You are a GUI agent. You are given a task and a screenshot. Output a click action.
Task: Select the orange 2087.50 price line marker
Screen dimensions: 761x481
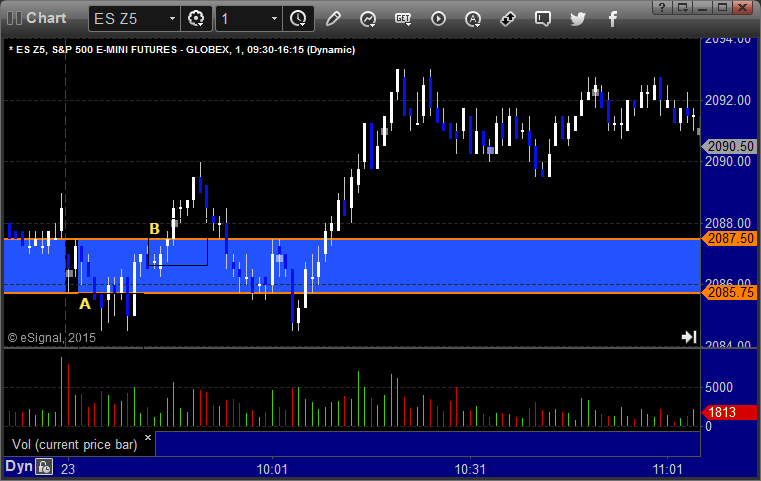[729, 239]
